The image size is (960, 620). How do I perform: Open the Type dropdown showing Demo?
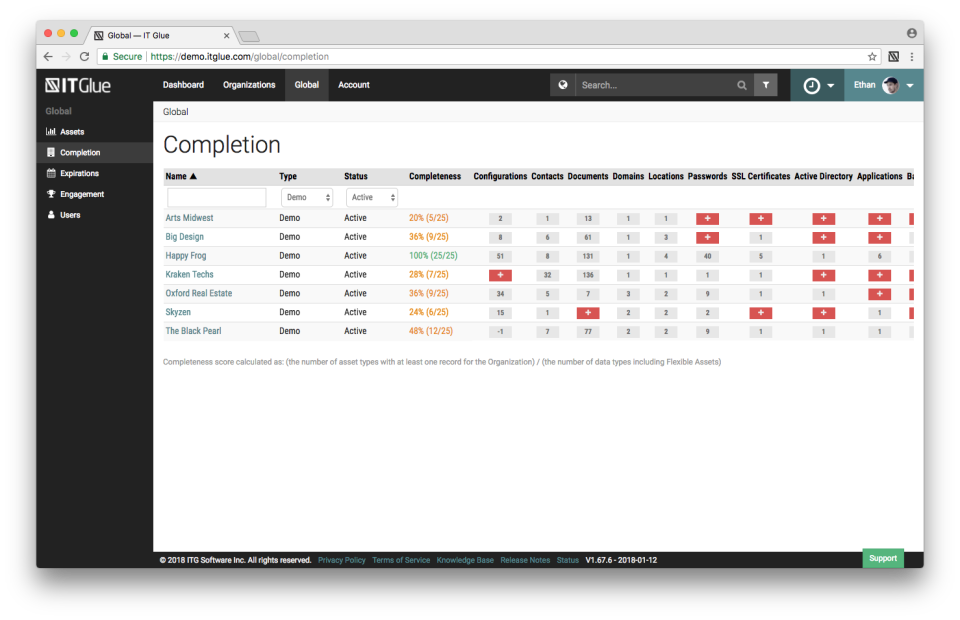tap(306, 197)
